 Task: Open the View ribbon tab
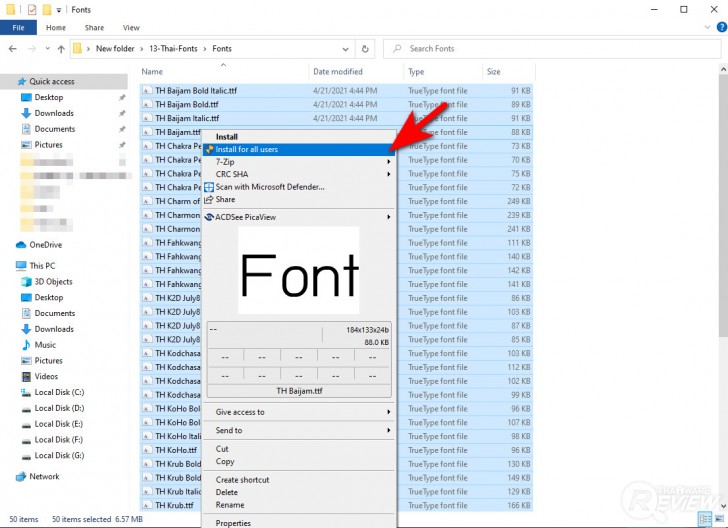(x=131, y=27)
